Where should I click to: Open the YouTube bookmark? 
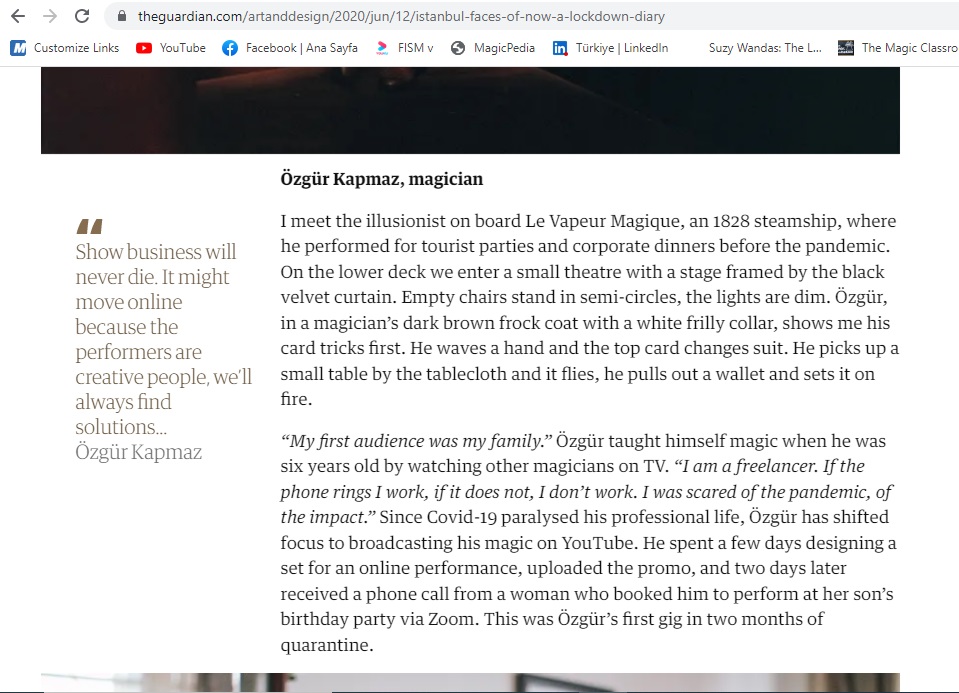pos(171,48)
